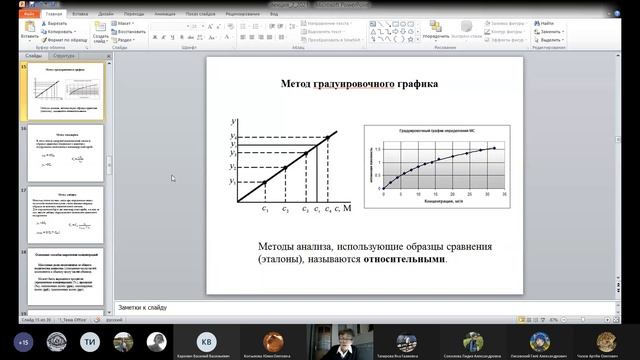
Task: Toggle text shadow formatting
Action: pos(182,37)
